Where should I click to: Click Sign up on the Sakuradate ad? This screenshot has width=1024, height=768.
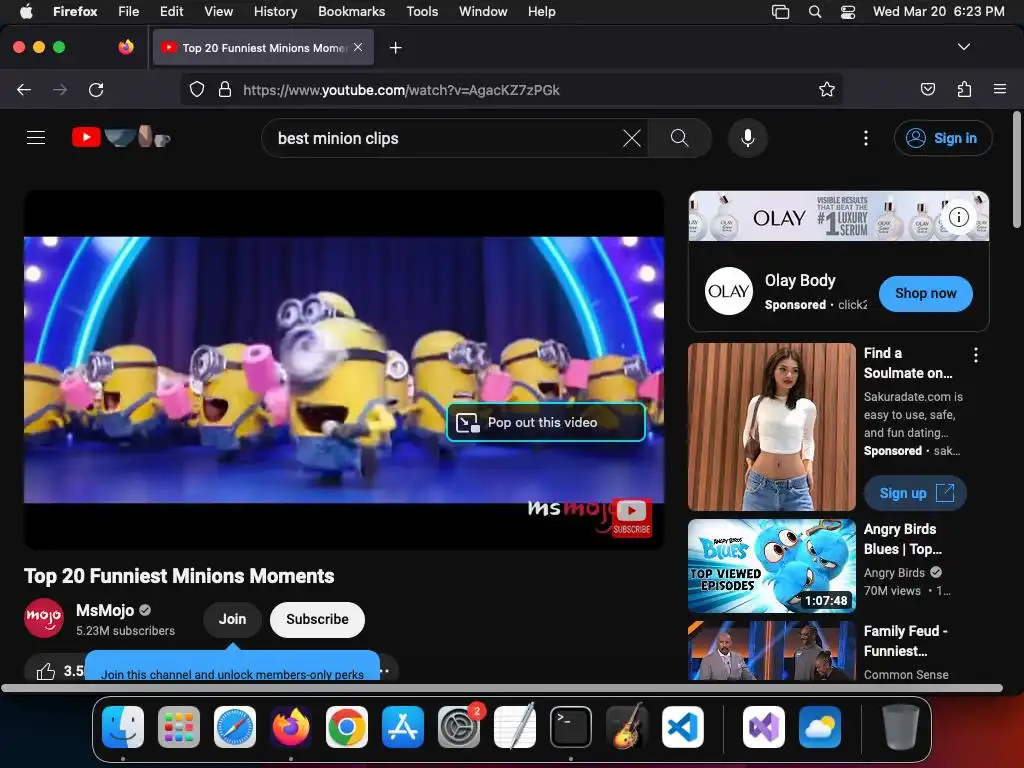pos(916,493)
